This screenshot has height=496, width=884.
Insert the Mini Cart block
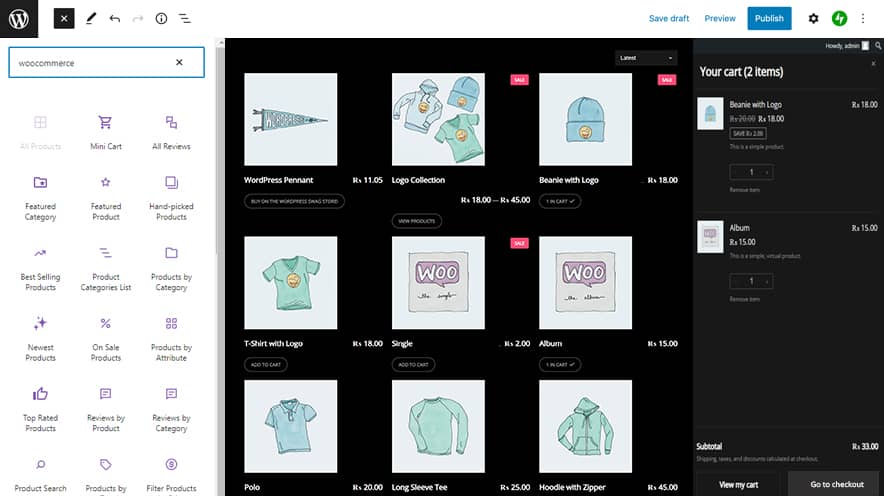(106, 132)
